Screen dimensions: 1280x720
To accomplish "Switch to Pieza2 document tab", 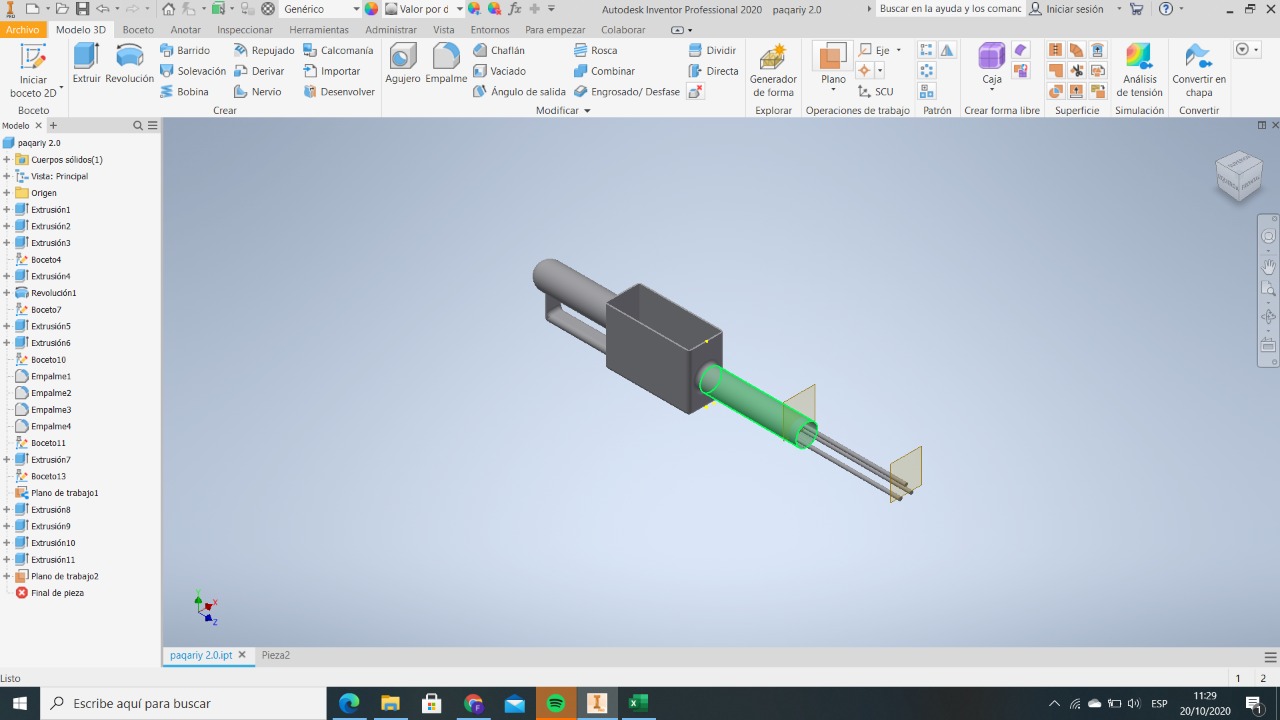I will click(276, 655).
